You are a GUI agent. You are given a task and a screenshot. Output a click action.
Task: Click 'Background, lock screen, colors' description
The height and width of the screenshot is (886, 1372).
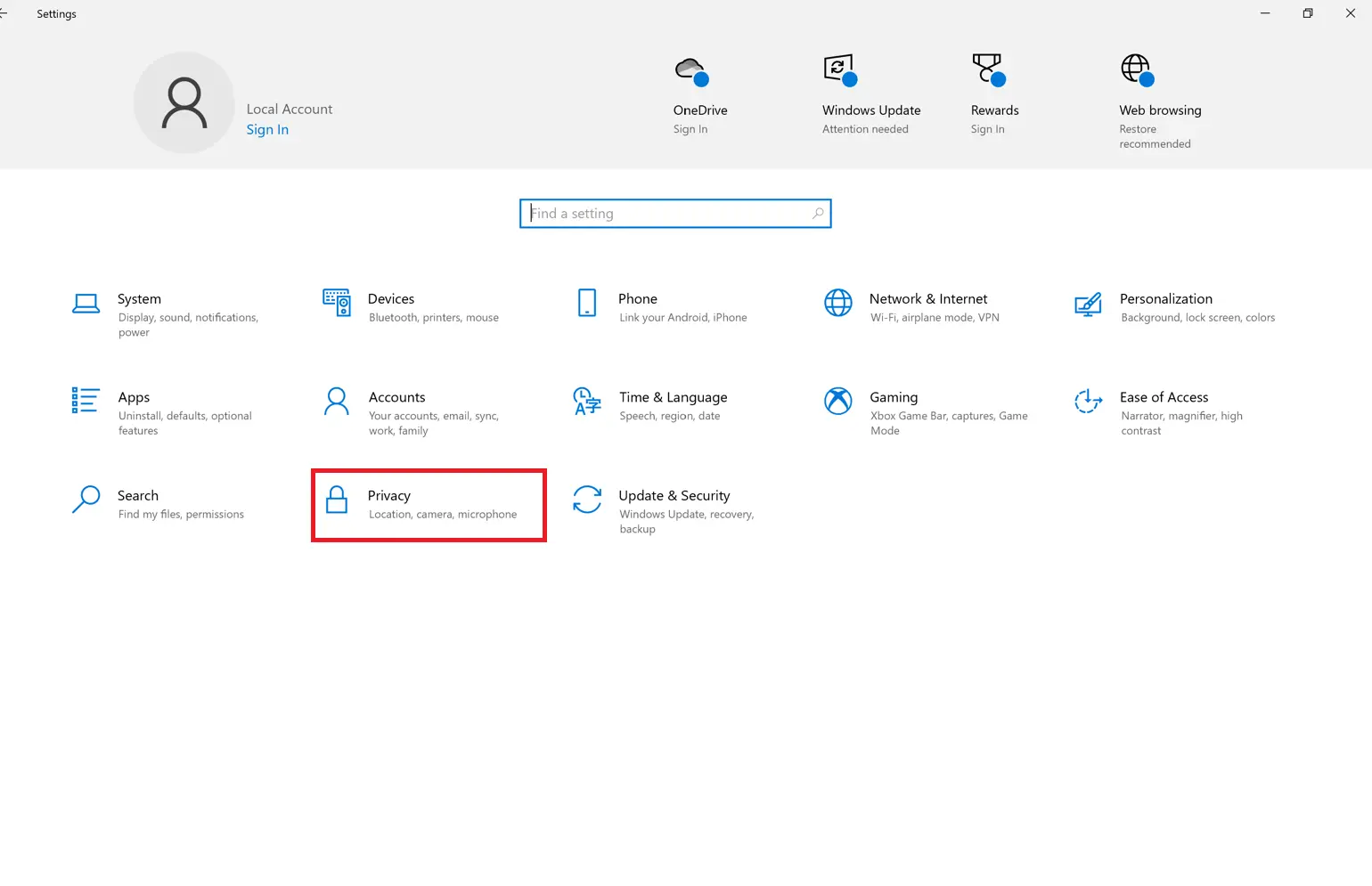coord(1198,318)
